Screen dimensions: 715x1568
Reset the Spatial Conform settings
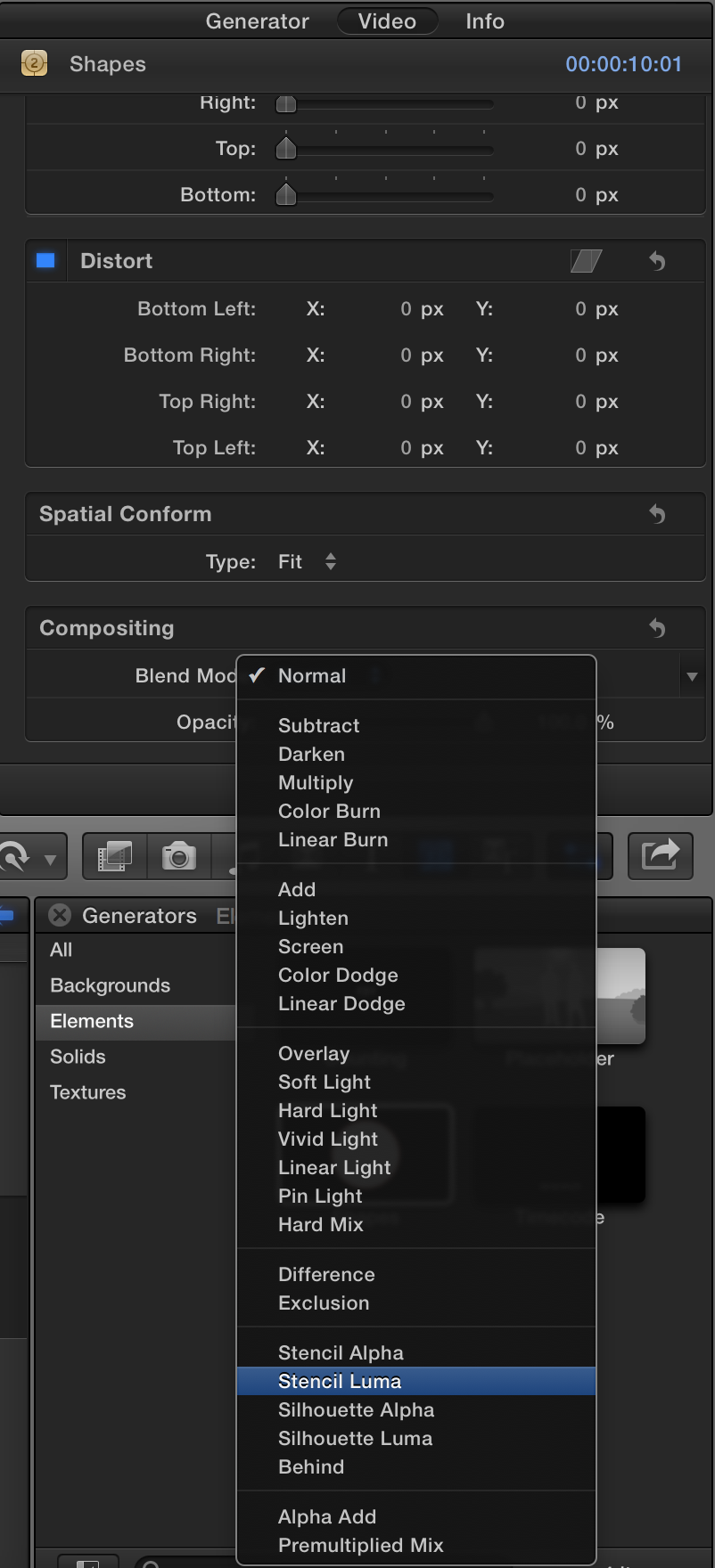tap(657, 514)
